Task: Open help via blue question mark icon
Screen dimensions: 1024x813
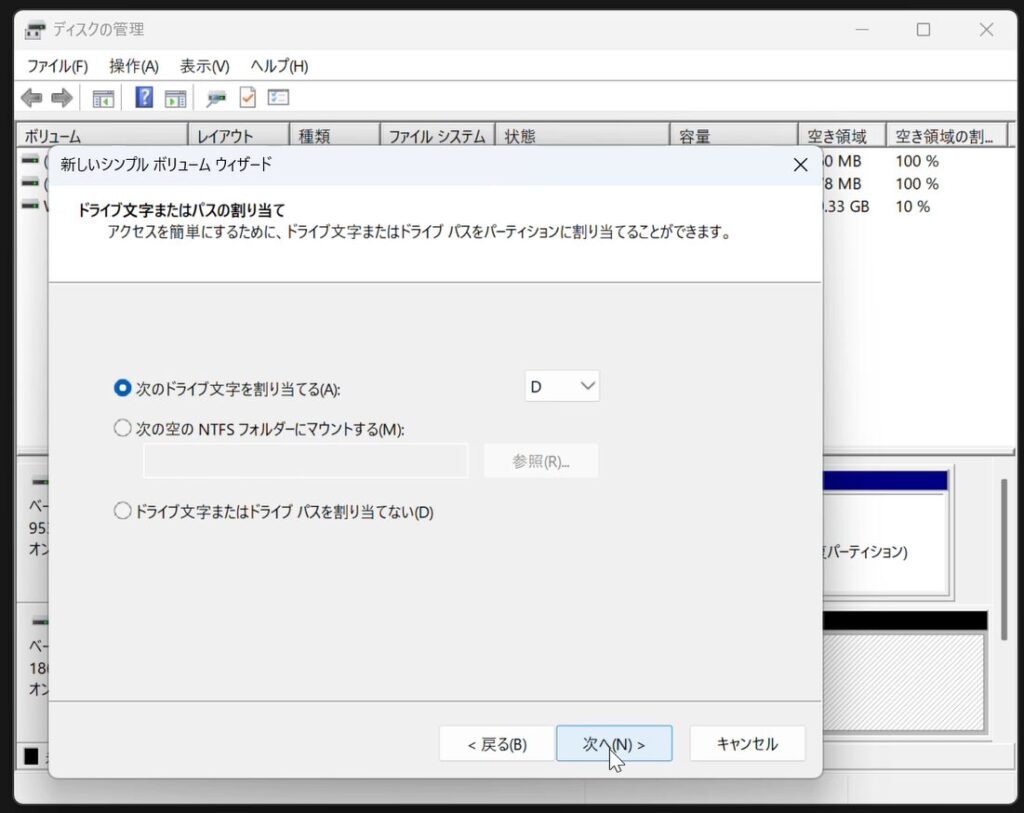Action: pyautogui.click(x=144, y=98)
